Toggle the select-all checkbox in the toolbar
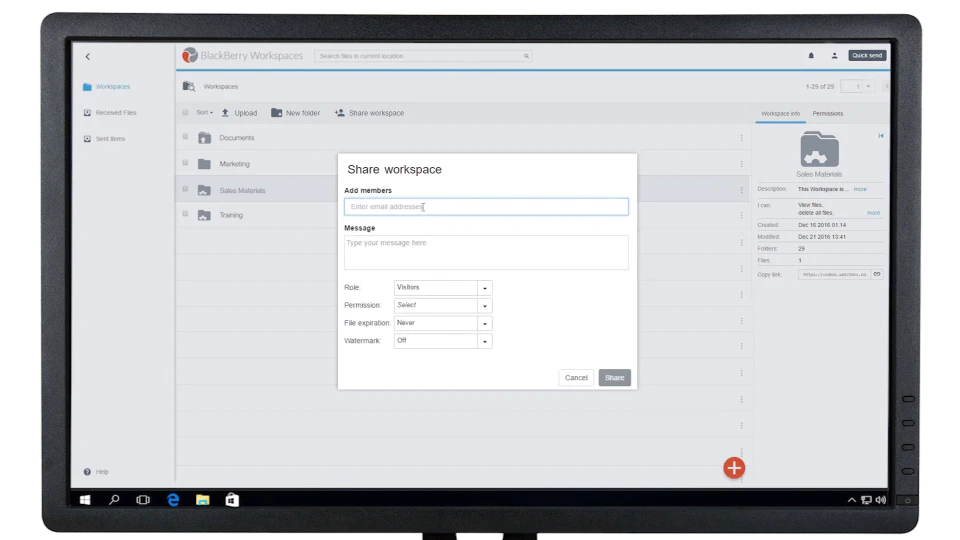Viewport: 960px width, 540px height. 185,113
